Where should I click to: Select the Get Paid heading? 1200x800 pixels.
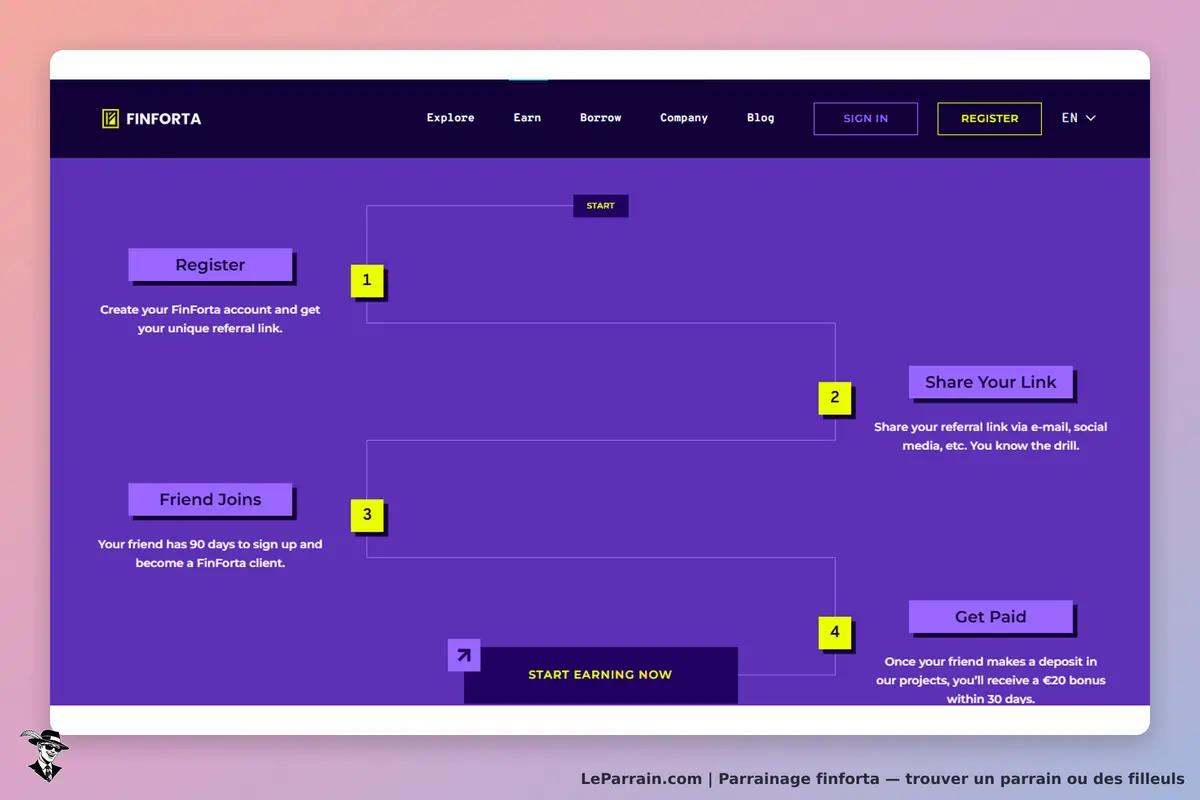[990, 617]
